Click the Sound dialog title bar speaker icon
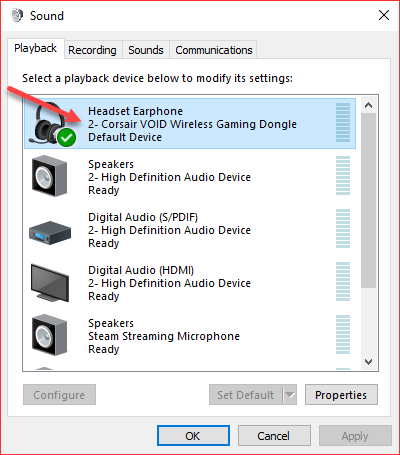The height and width of the screenshot is (455, 400). (x=17, y=15)
